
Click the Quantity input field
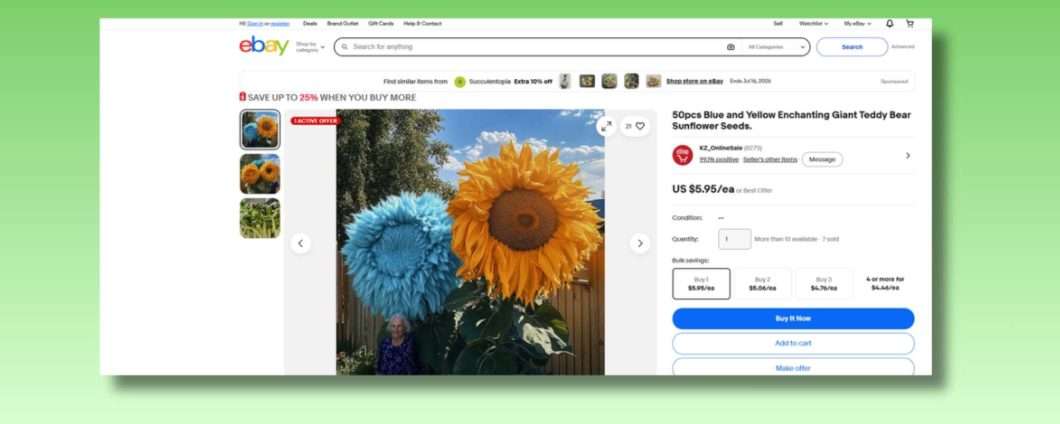point(734,239)
